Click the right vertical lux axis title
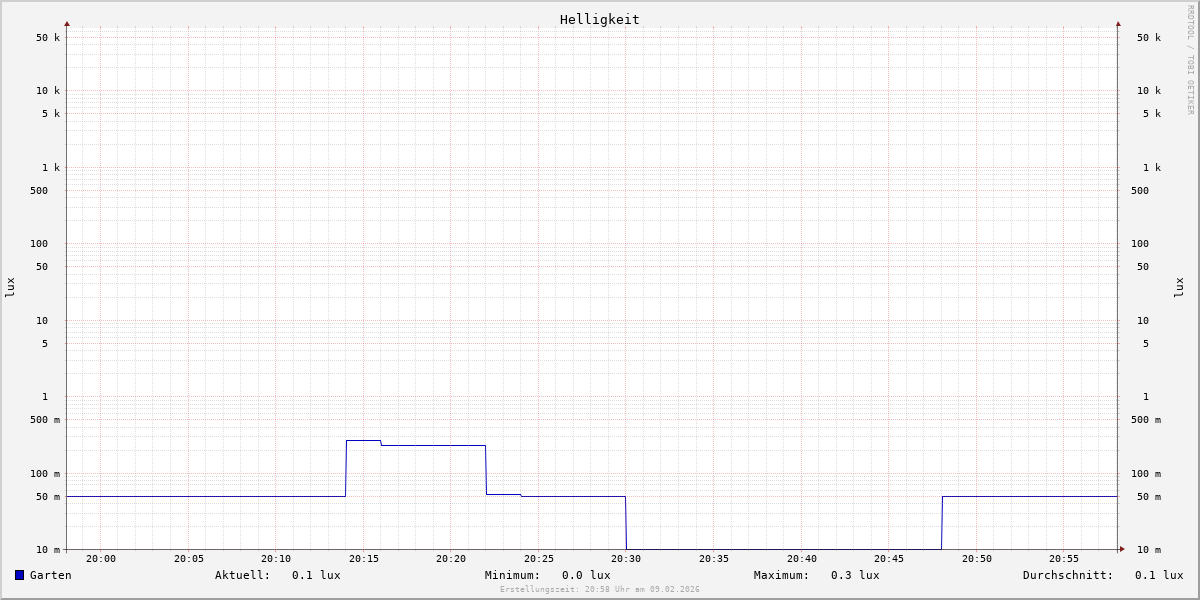 (1179, 288)
